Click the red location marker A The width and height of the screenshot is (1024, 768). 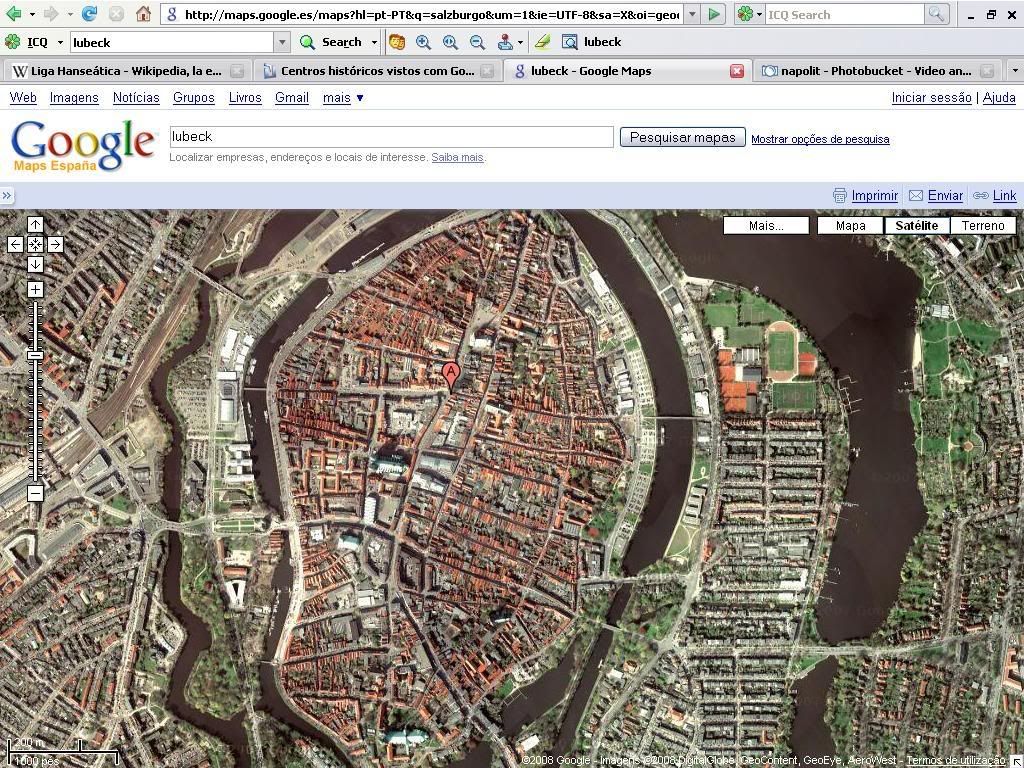[451, 375]
